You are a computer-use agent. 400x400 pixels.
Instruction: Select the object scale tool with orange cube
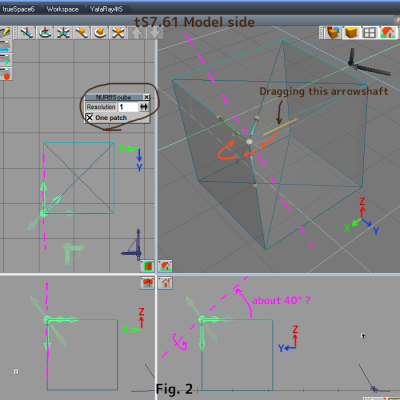118,33
